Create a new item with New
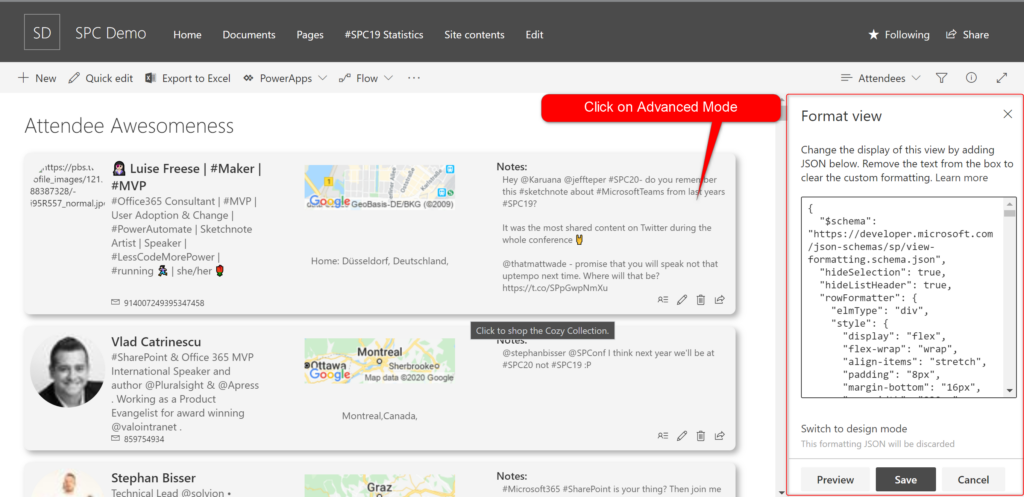The image size is (1024, 497). point(37,78)
